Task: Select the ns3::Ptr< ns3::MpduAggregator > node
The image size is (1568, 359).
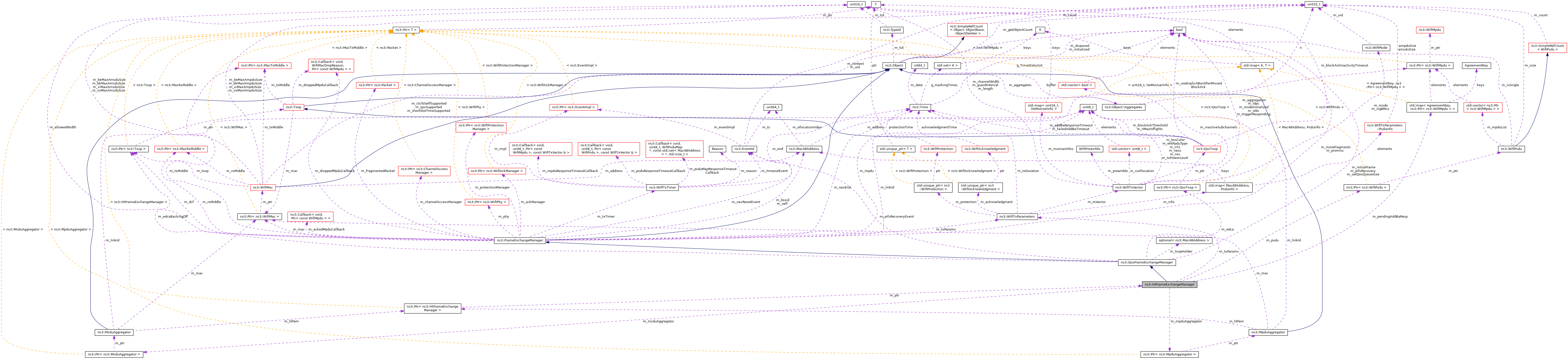Action: (1169, 354)
